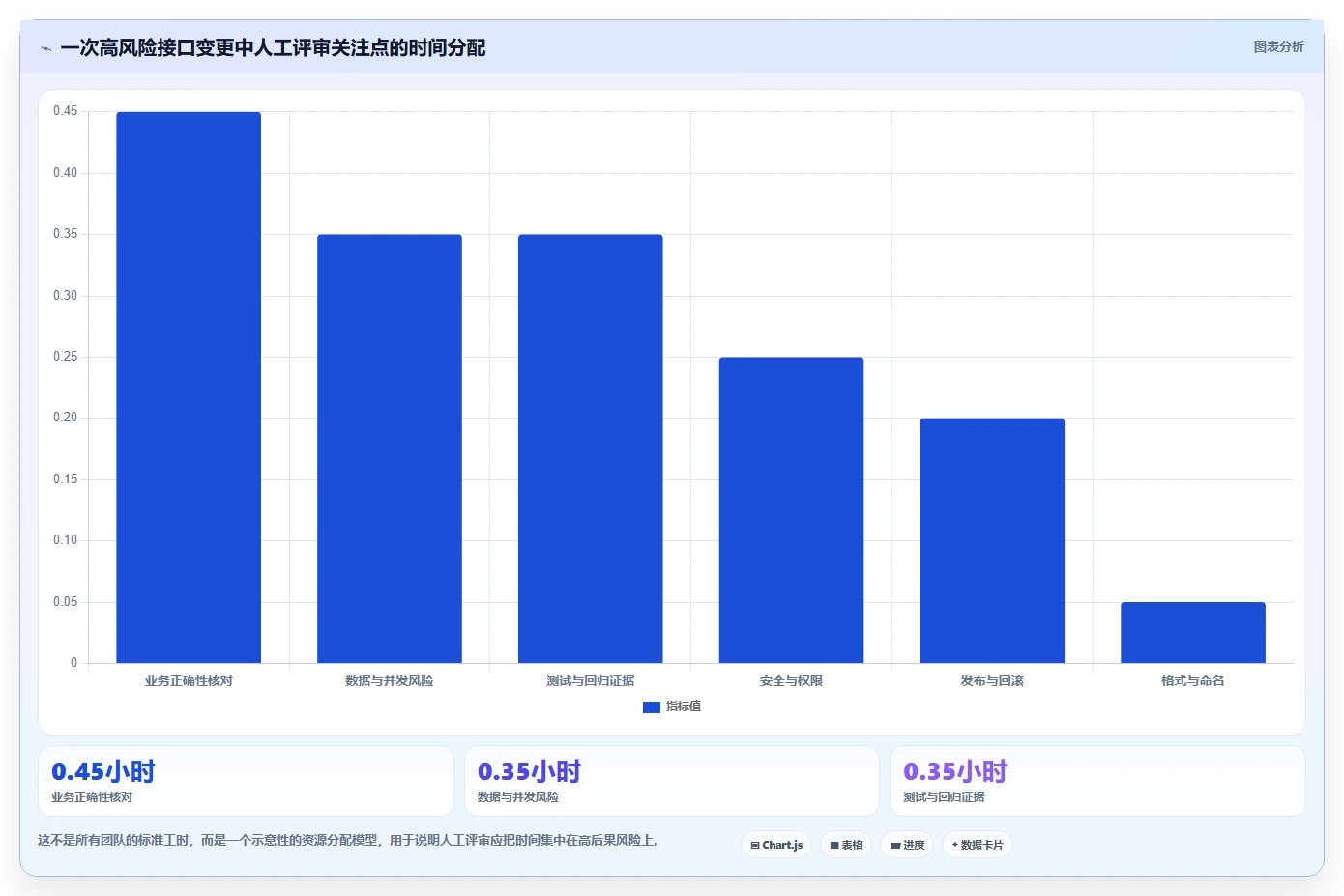Viewport: 1344px width, 896px height.
Task: Select the 业务正确性核对 bar
Action: click(189, 388)
